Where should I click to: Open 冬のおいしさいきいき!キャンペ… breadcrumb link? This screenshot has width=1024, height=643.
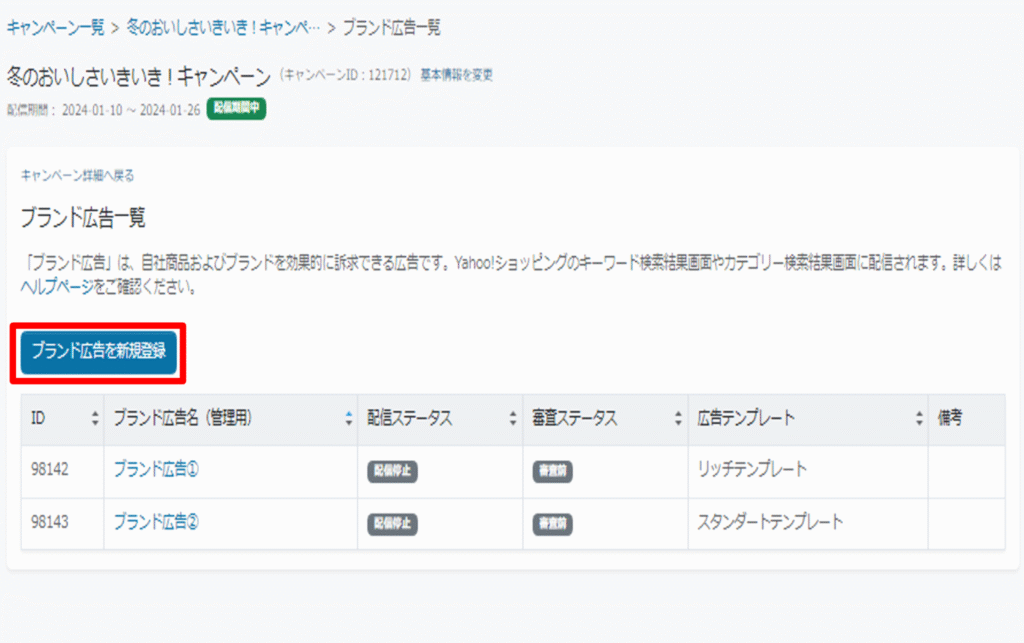click(223, 27)
